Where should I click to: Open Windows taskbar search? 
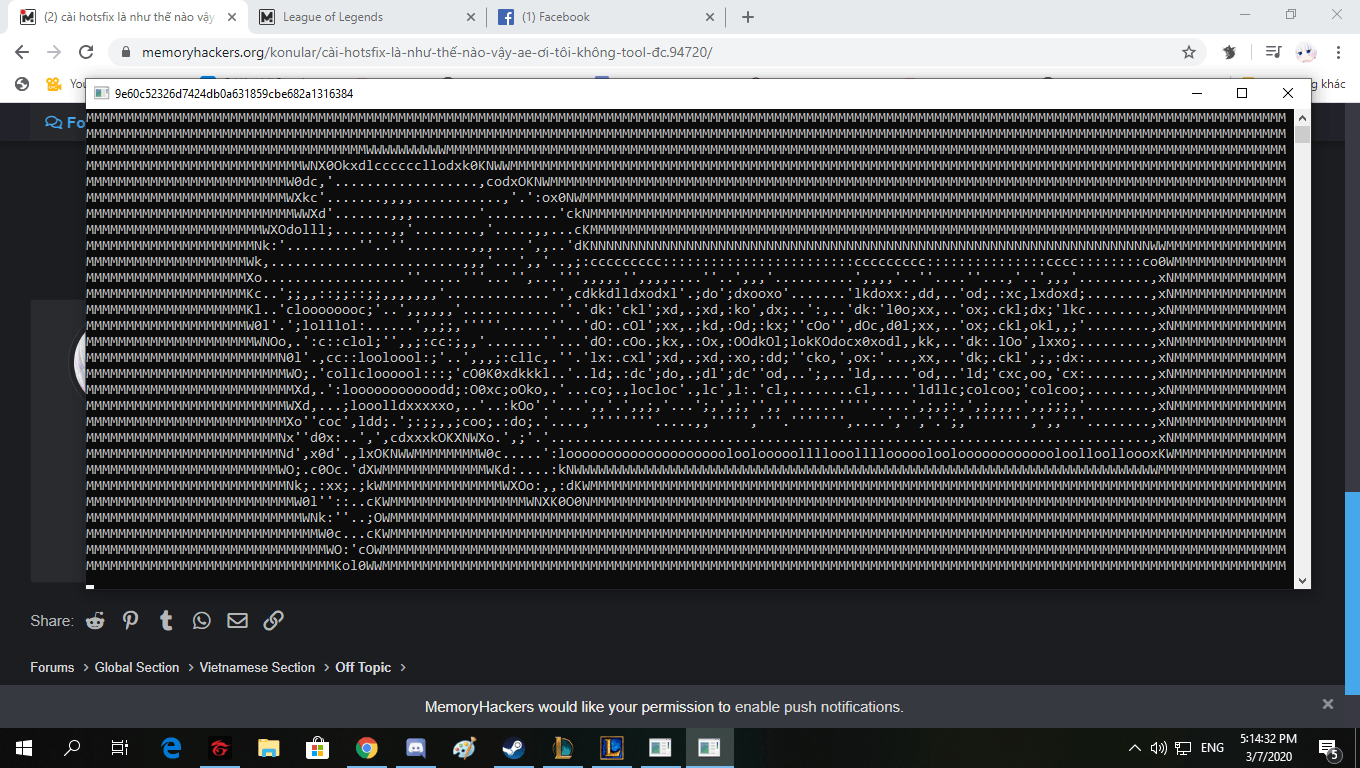point(72,747)
